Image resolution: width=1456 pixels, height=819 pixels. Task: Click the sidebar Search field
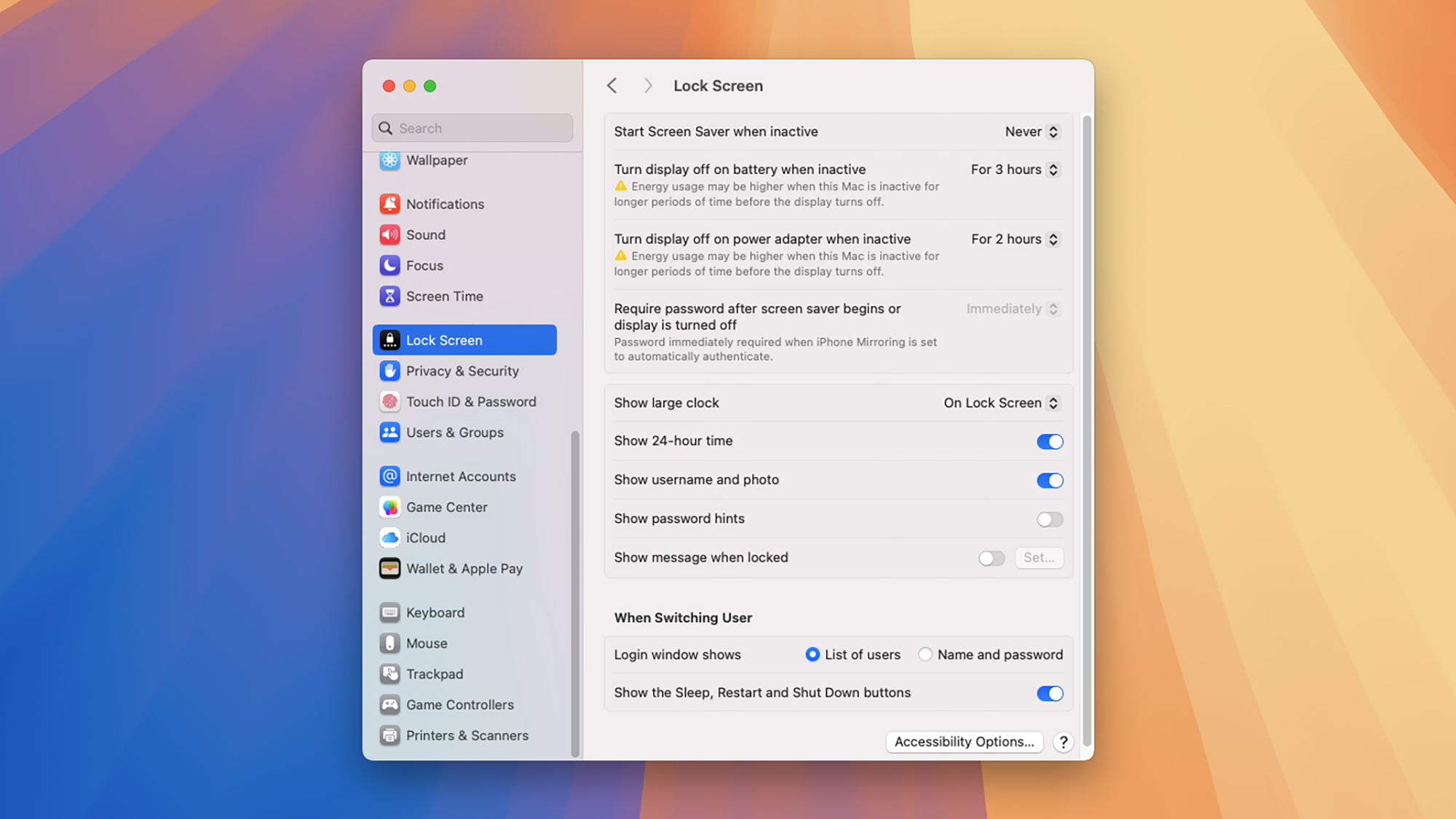[x=480, y=128]
